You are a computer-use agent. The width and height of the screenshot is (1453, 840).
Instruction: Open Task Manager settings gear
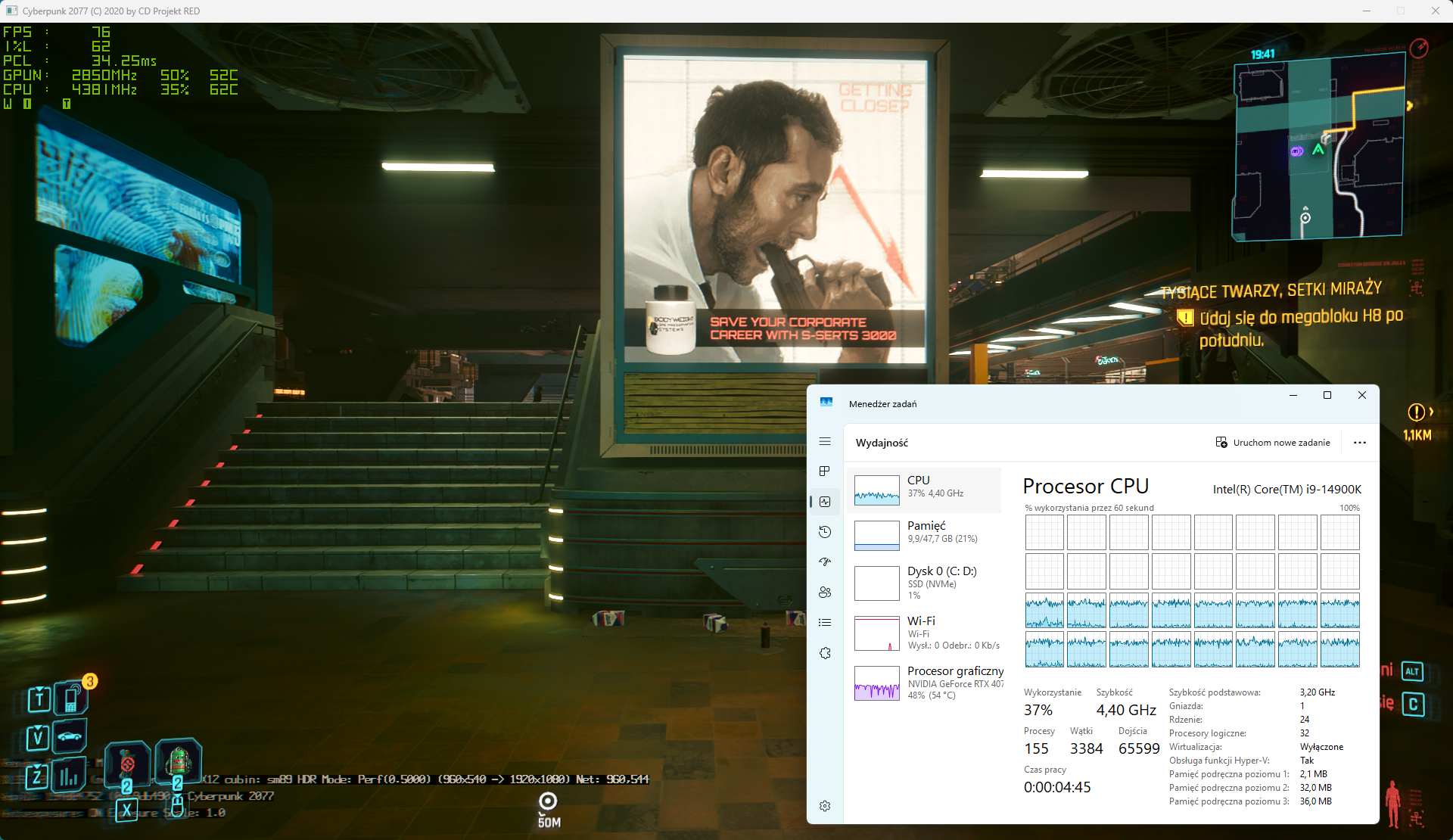(825, 806)
